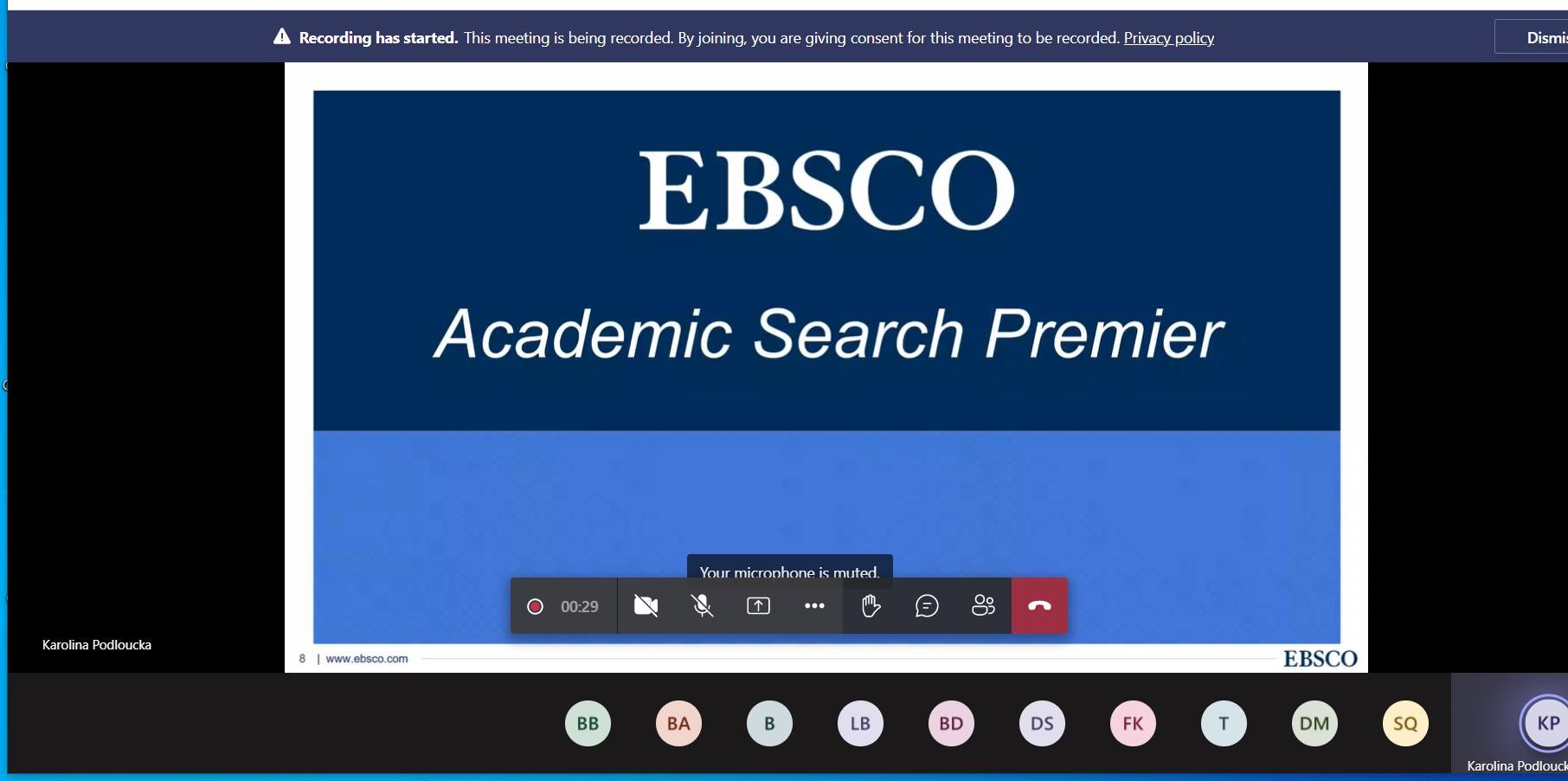Select the KP presenter avatar

tap(1546, 723)
